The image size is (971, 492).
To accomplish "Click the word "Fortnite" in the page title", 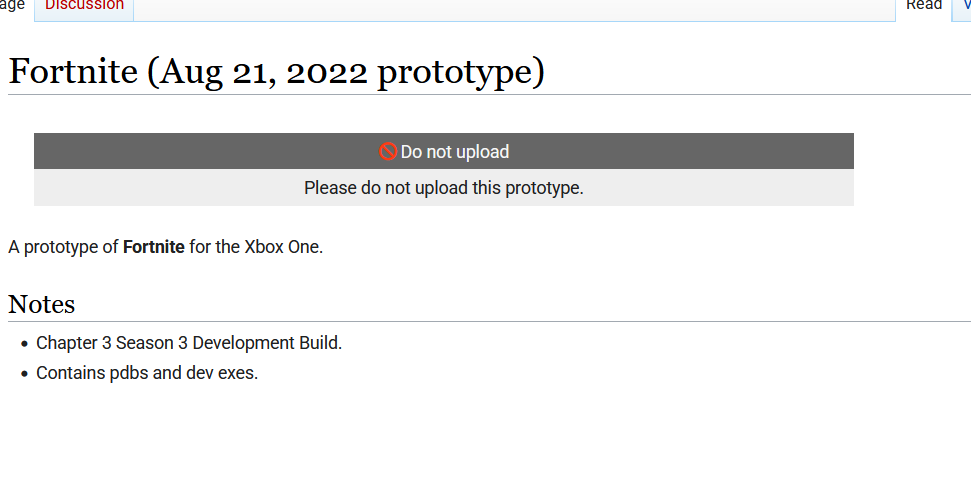I will [73, 71].
